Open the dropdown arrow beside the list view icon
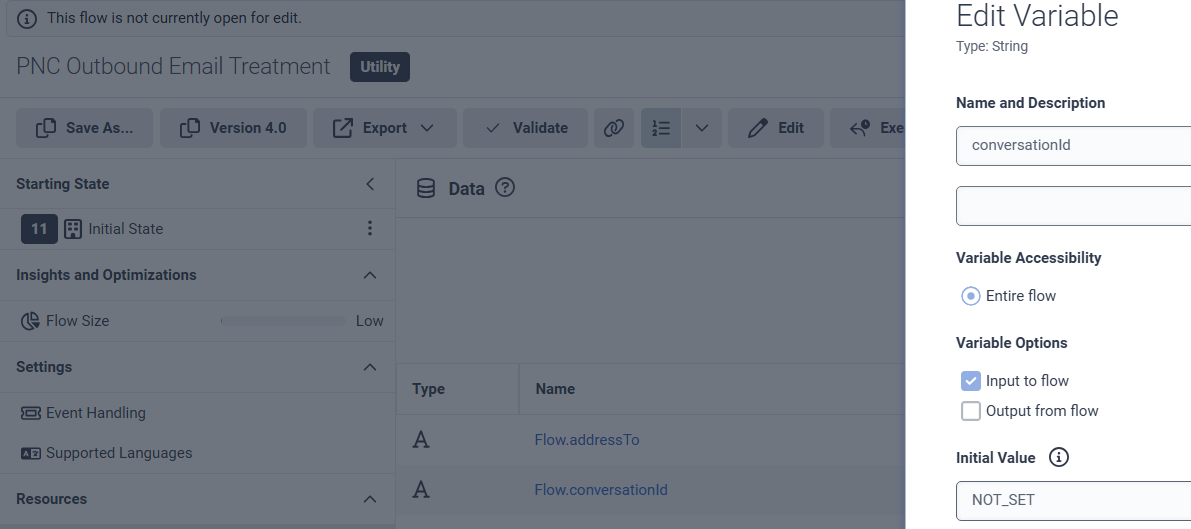1191x529 pixels. pos(702,128)
